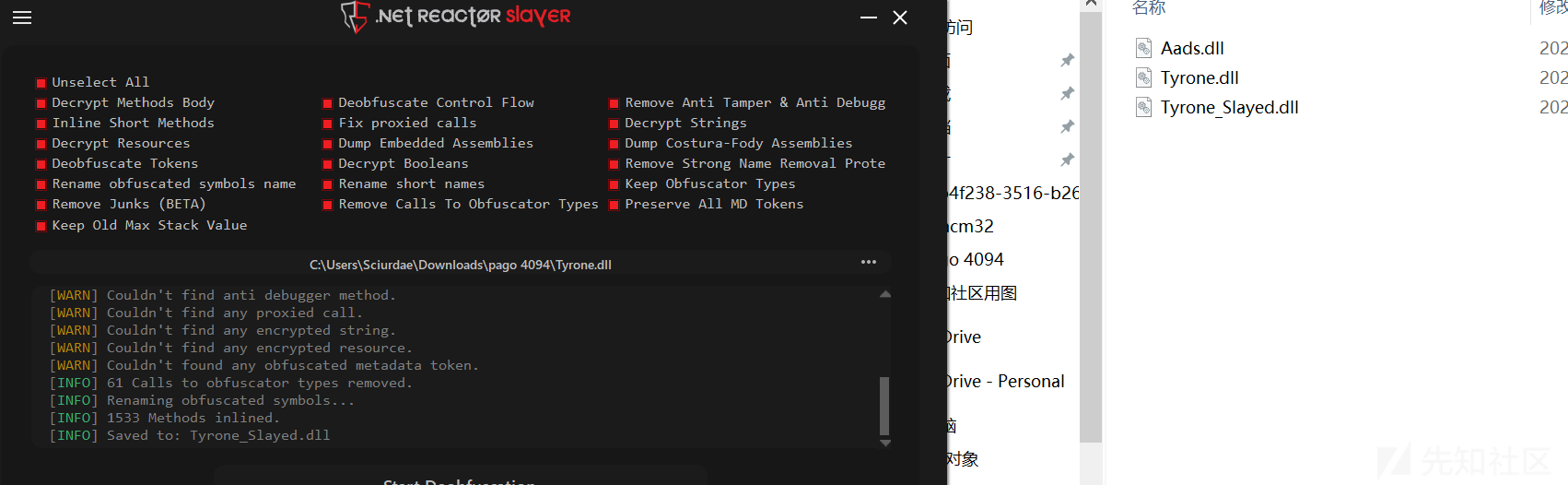Click the Tyrone.dll file path field
This screenshot has height=485, width=1568.
point(461,264)
